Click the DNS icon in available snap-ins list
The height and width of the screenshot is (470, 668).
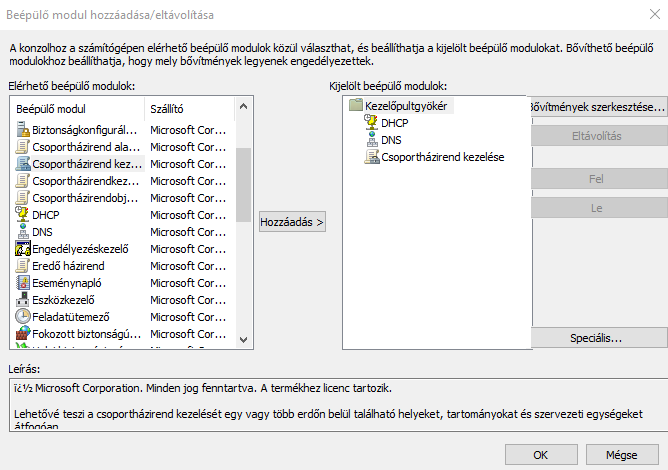click(23, 232)
